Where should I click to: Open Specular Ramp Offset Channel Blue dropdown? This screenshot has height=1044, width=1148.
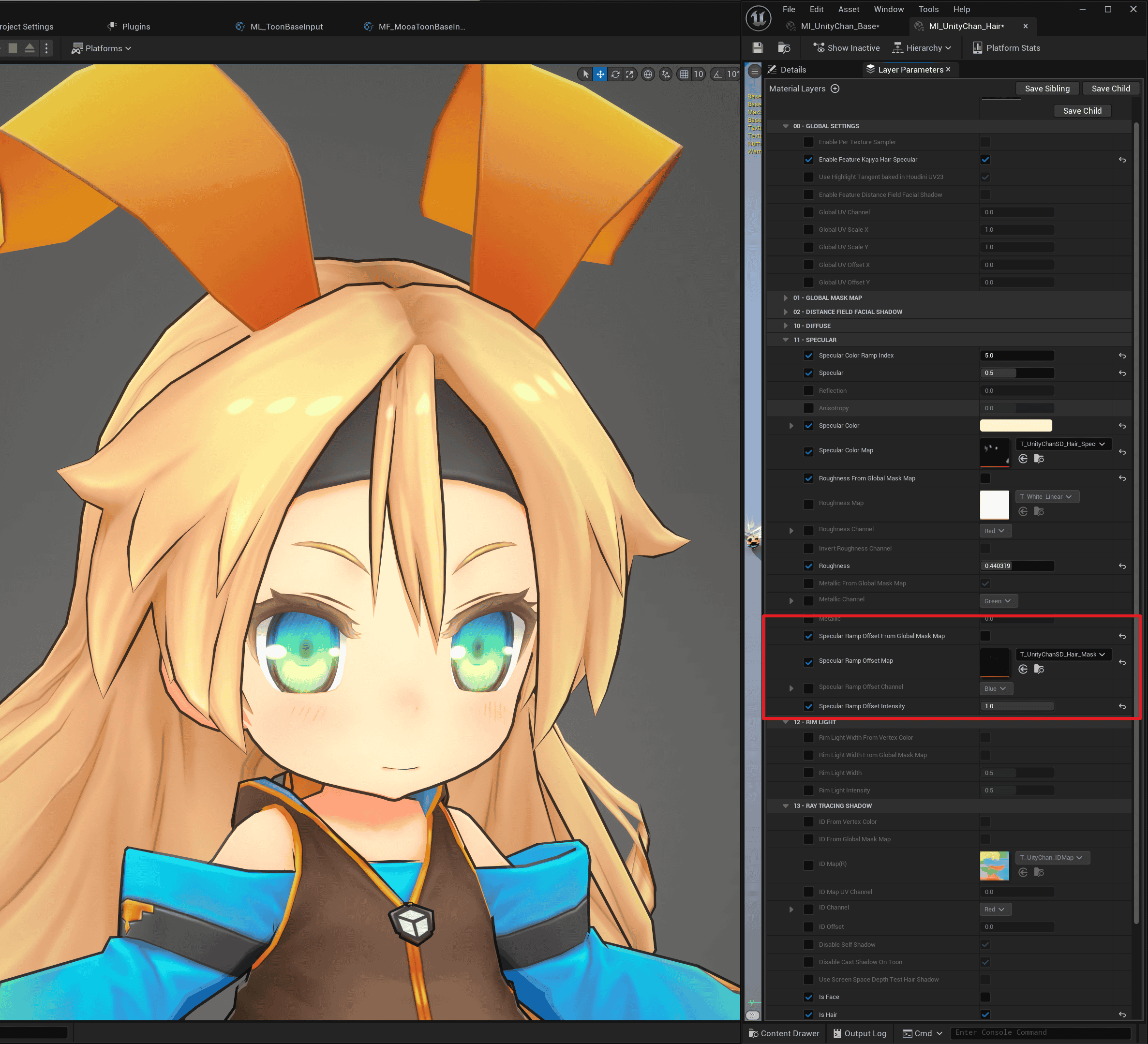tap(996, 688)
